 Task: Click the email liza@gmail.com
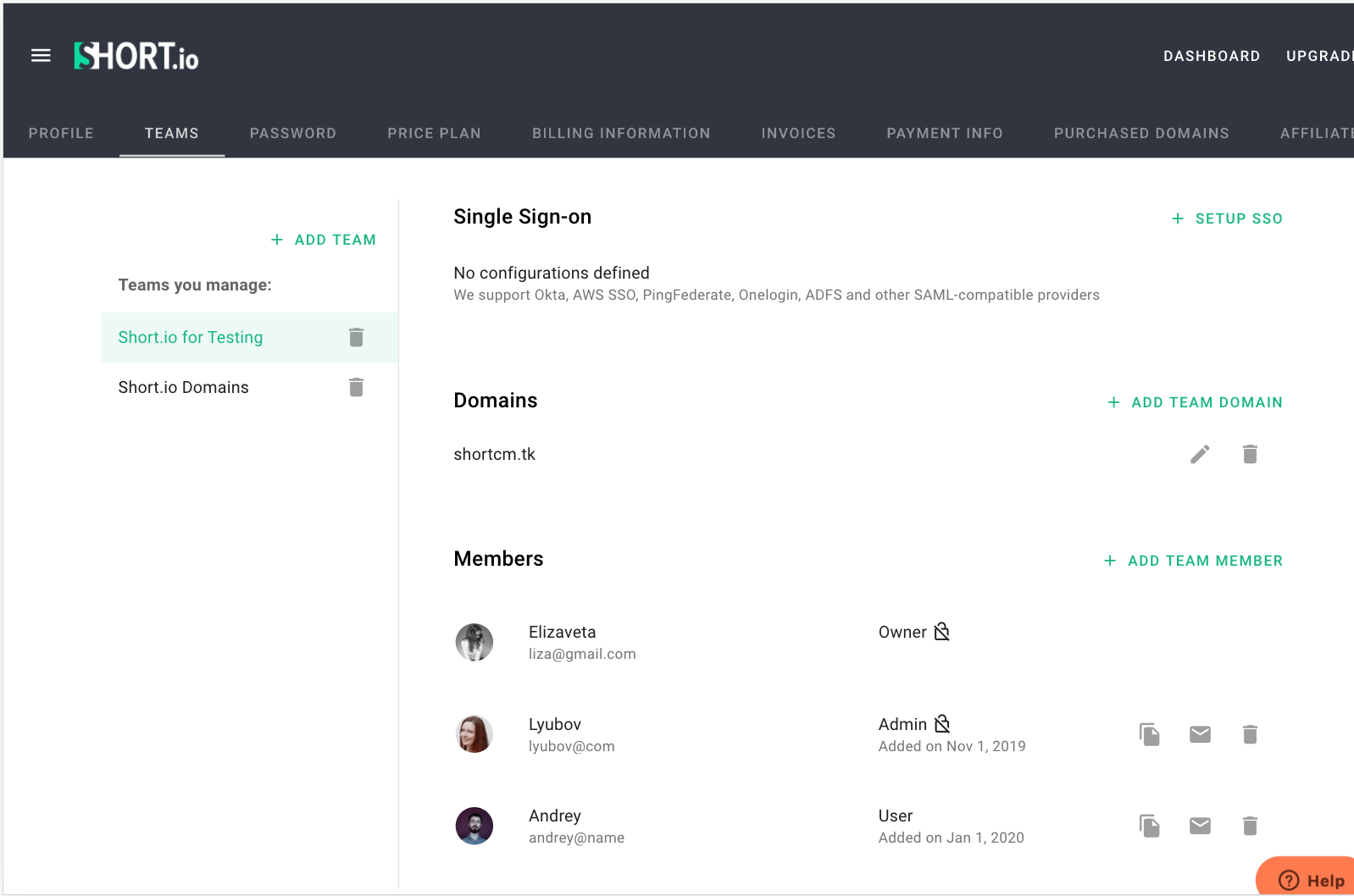click(582, 654)
